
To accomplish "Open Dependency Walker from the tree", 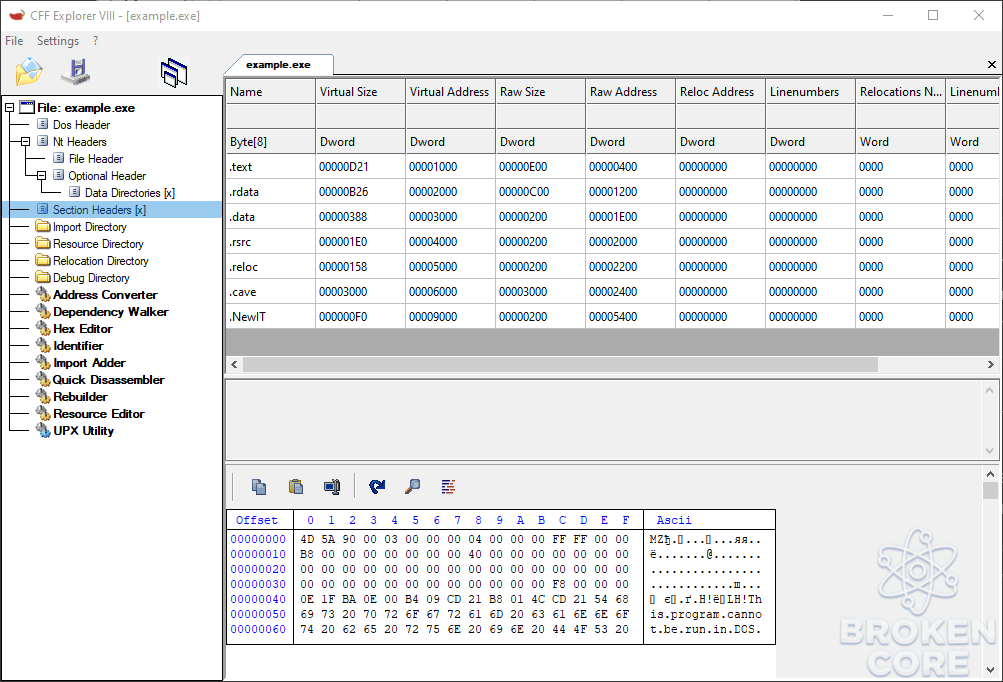I will [111, 312].
